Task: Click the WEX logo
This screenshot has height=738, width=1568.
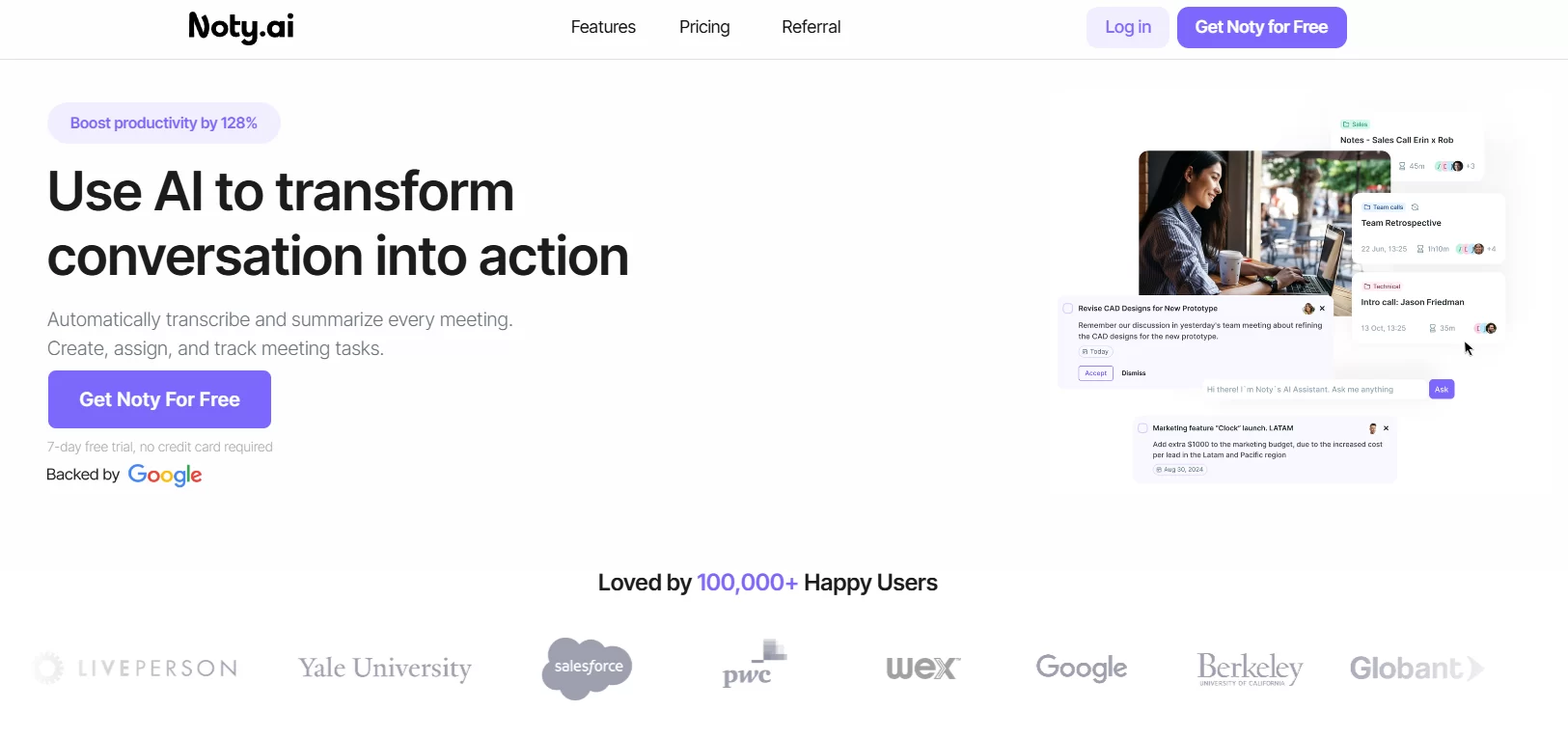Action: click(x=922, y=668)
